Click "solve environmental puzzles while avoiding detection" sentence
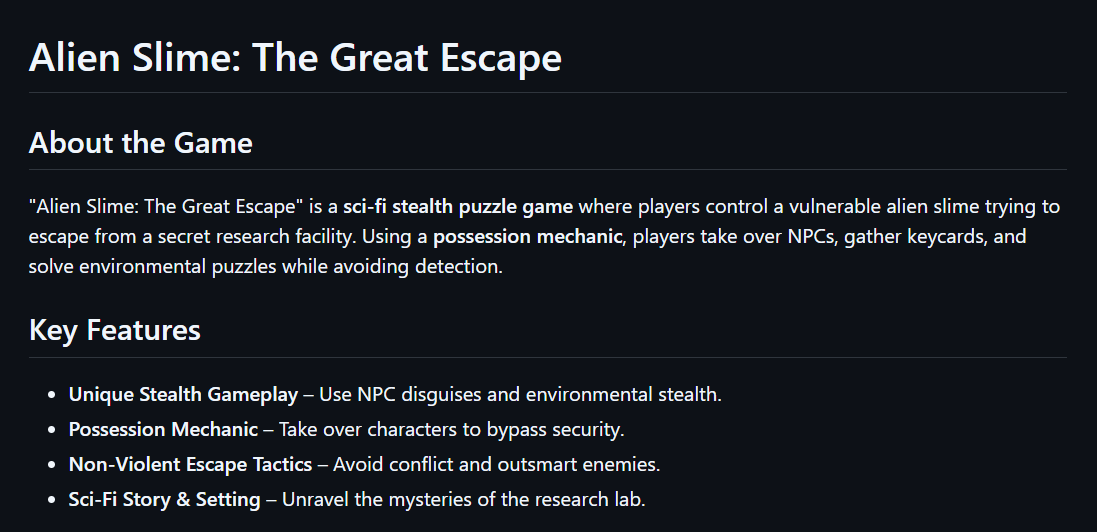Viewport: 1097px width, 532px height. (265, 267)
